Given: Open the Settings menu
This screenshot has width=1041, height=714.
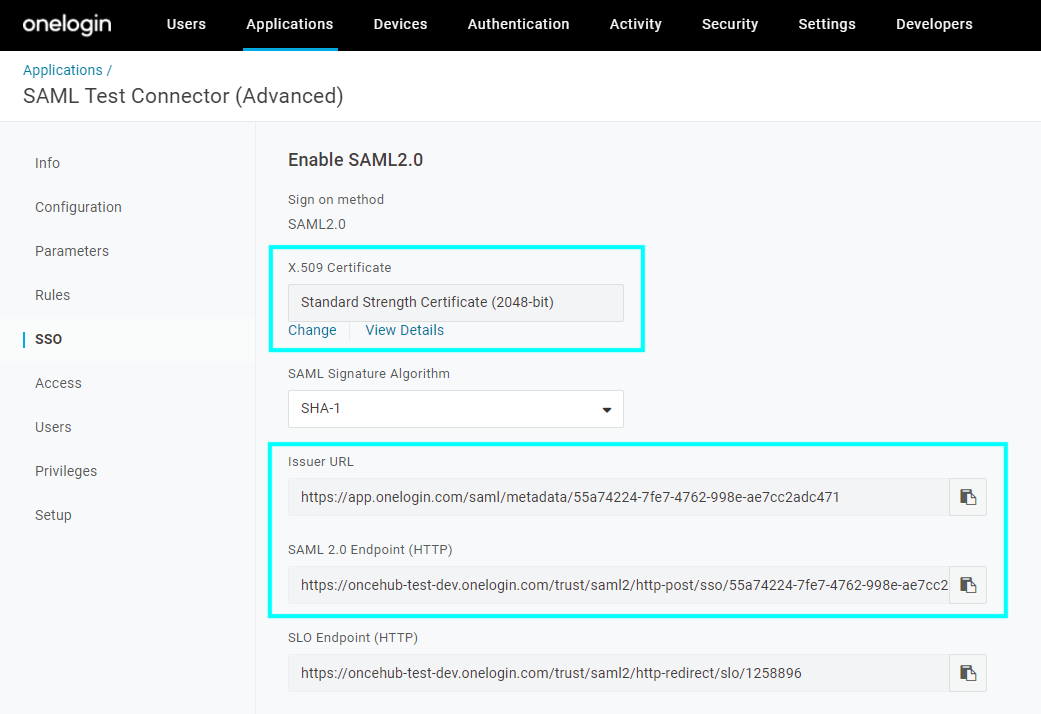Looking at the screenshot, I should (x=827, y=25).
